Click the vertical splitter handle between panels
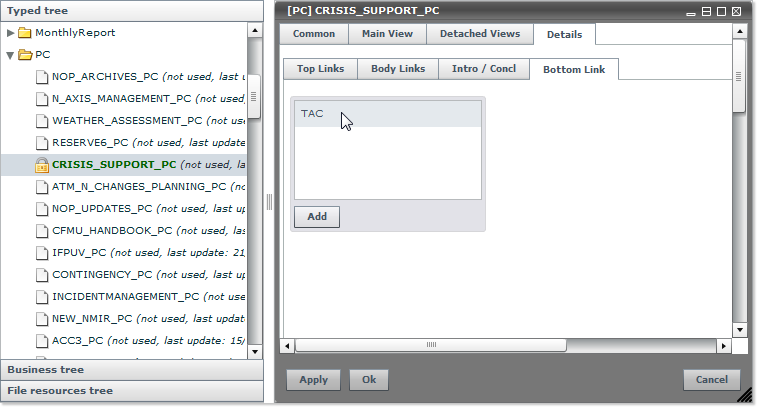 click(269, 202)
